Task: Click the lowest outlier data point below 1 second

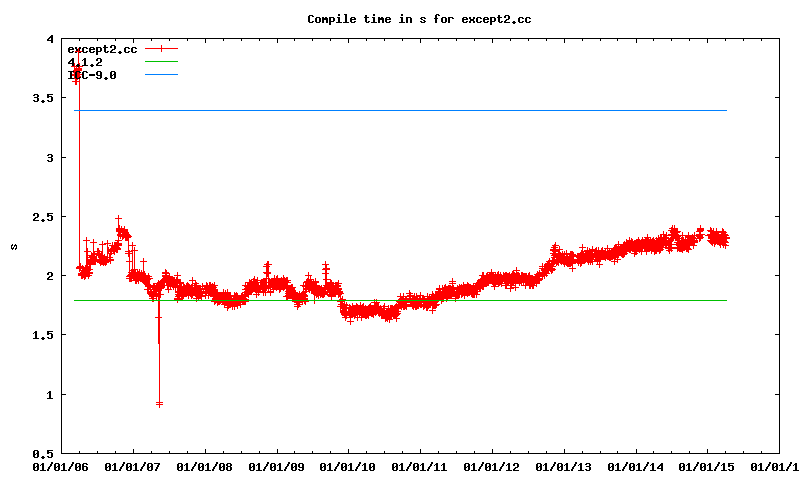Action: point(159,403)
